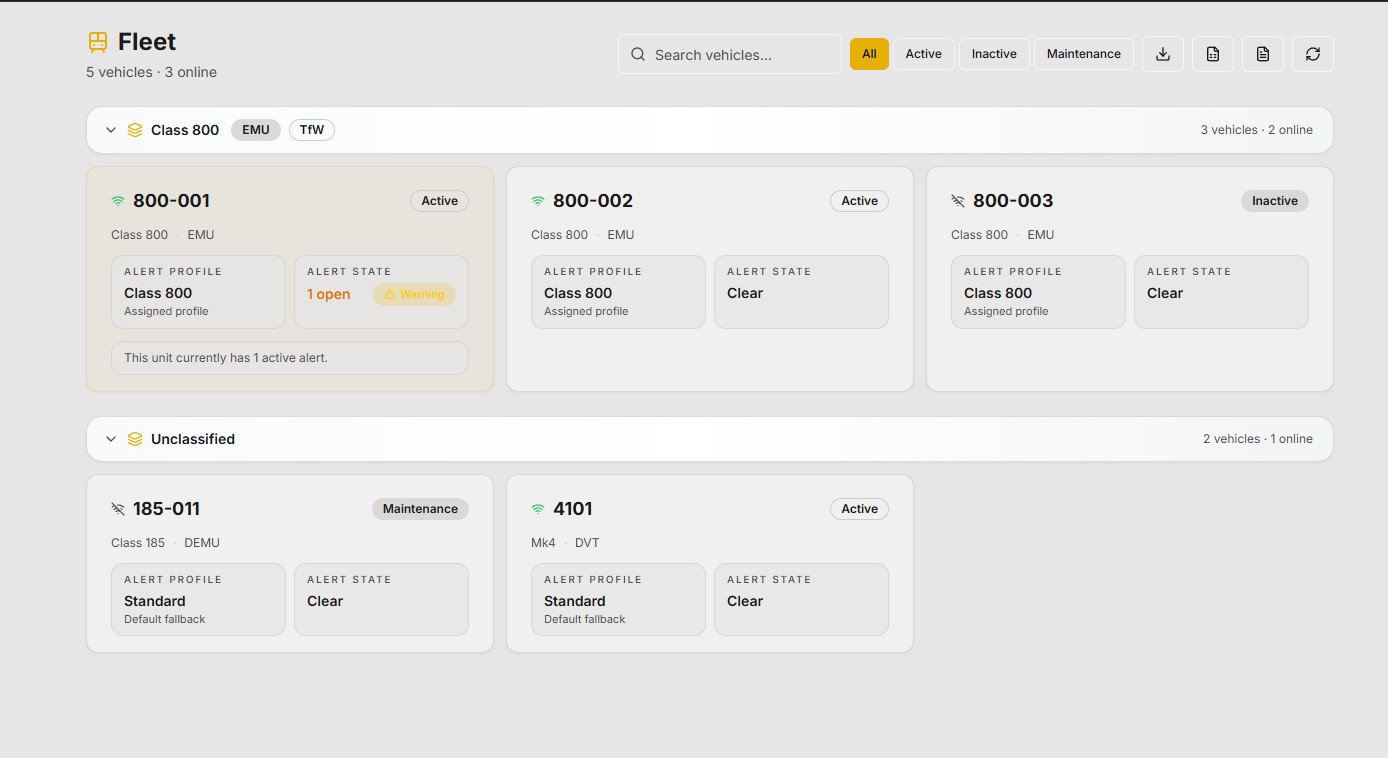Screen dimensions: 1388x758
Task: Click Alert State Clear box of 185-011
Action: [381, 600]
